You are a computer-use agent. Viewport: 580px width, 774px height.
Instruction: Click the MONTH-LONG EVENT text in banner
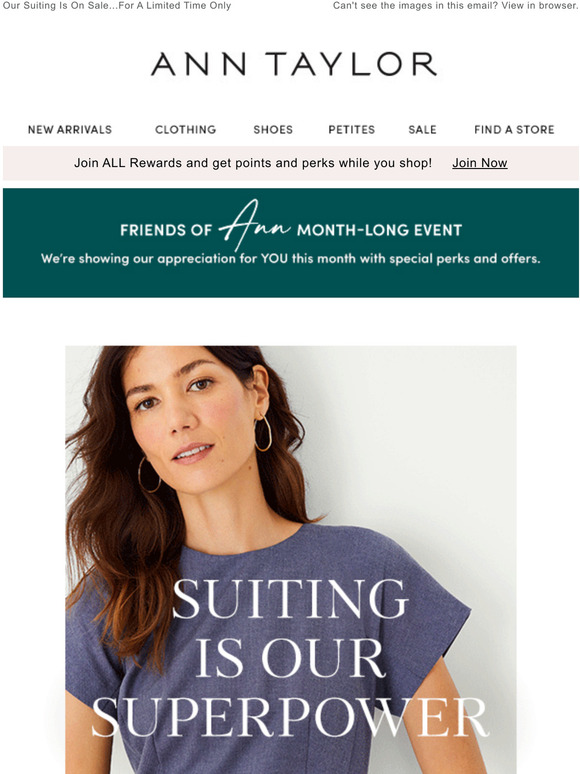click(380, 230)
